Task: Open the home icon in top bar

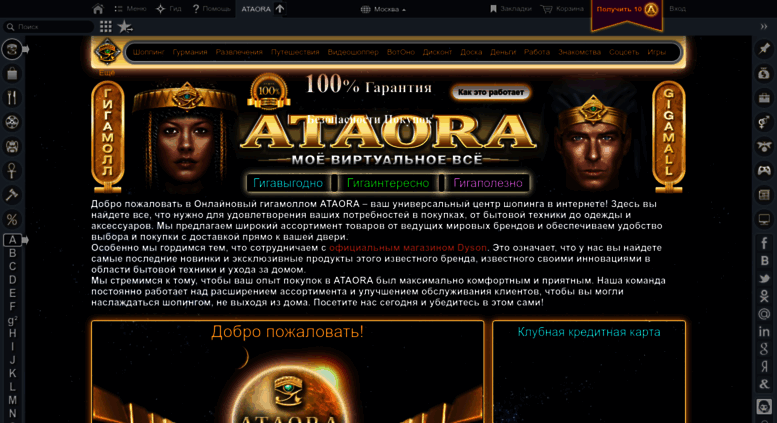Action: (x=98, y=9)
